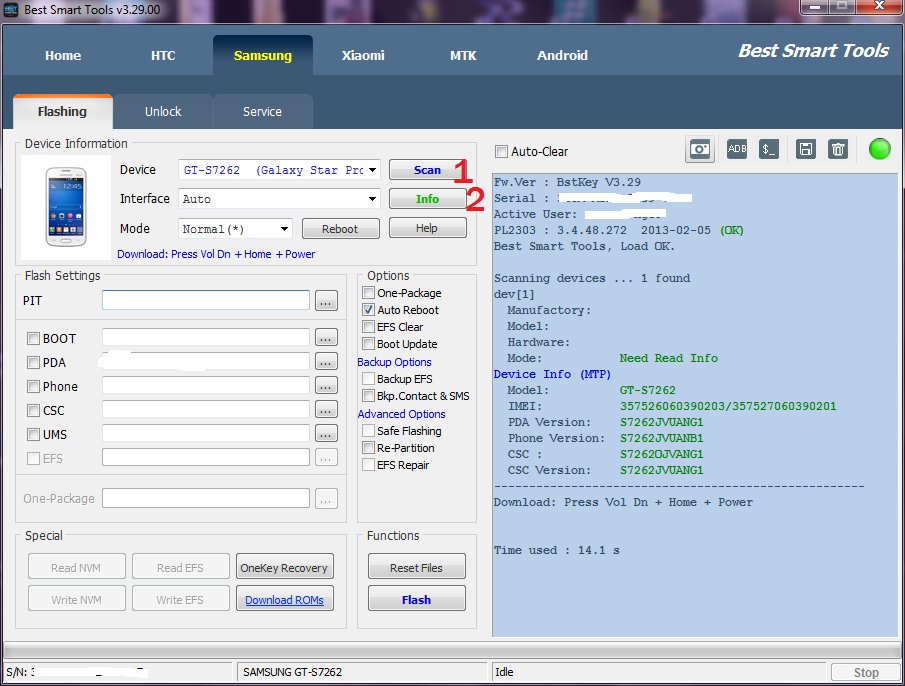Select the Samsung tab
This screenshot has height=686, width=905.
pos(263,55)
